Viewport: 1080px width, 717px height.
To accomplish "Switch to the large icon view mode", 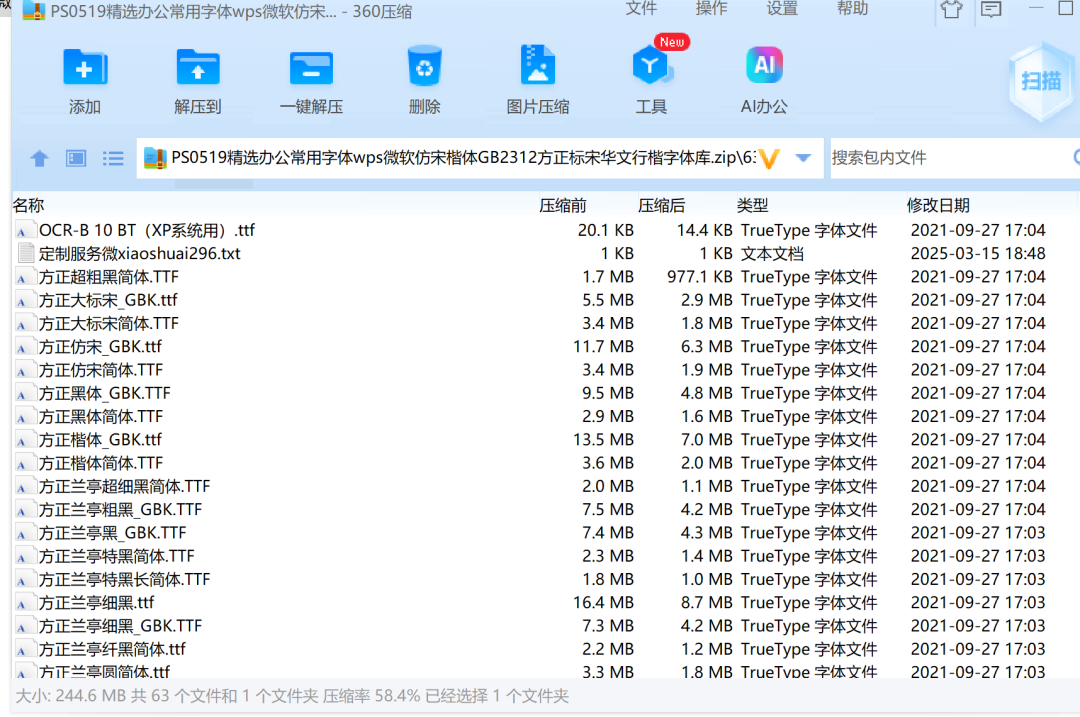I will click(x=76, y=158).
